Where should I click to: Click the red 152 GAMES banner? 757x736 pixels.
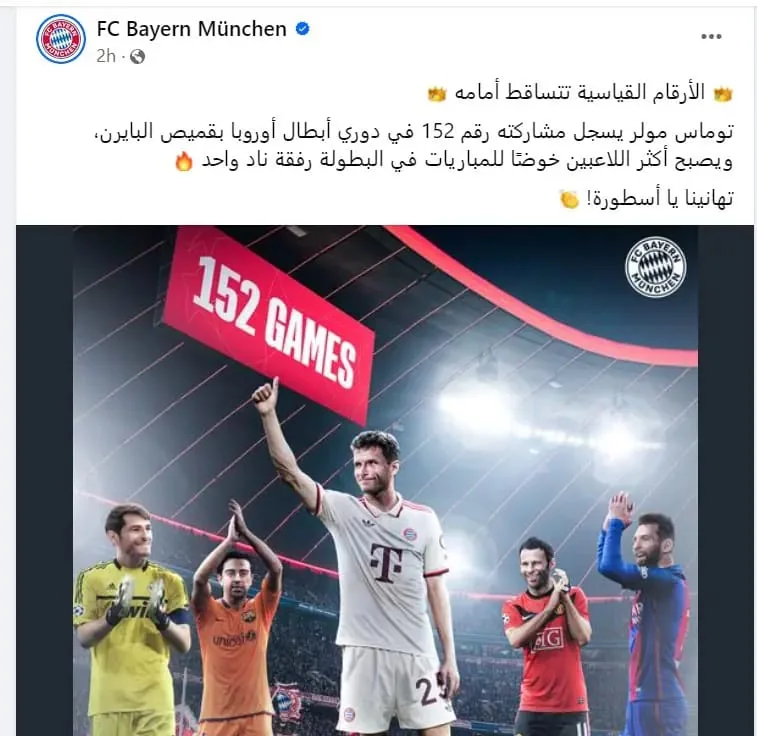(268, 324)
